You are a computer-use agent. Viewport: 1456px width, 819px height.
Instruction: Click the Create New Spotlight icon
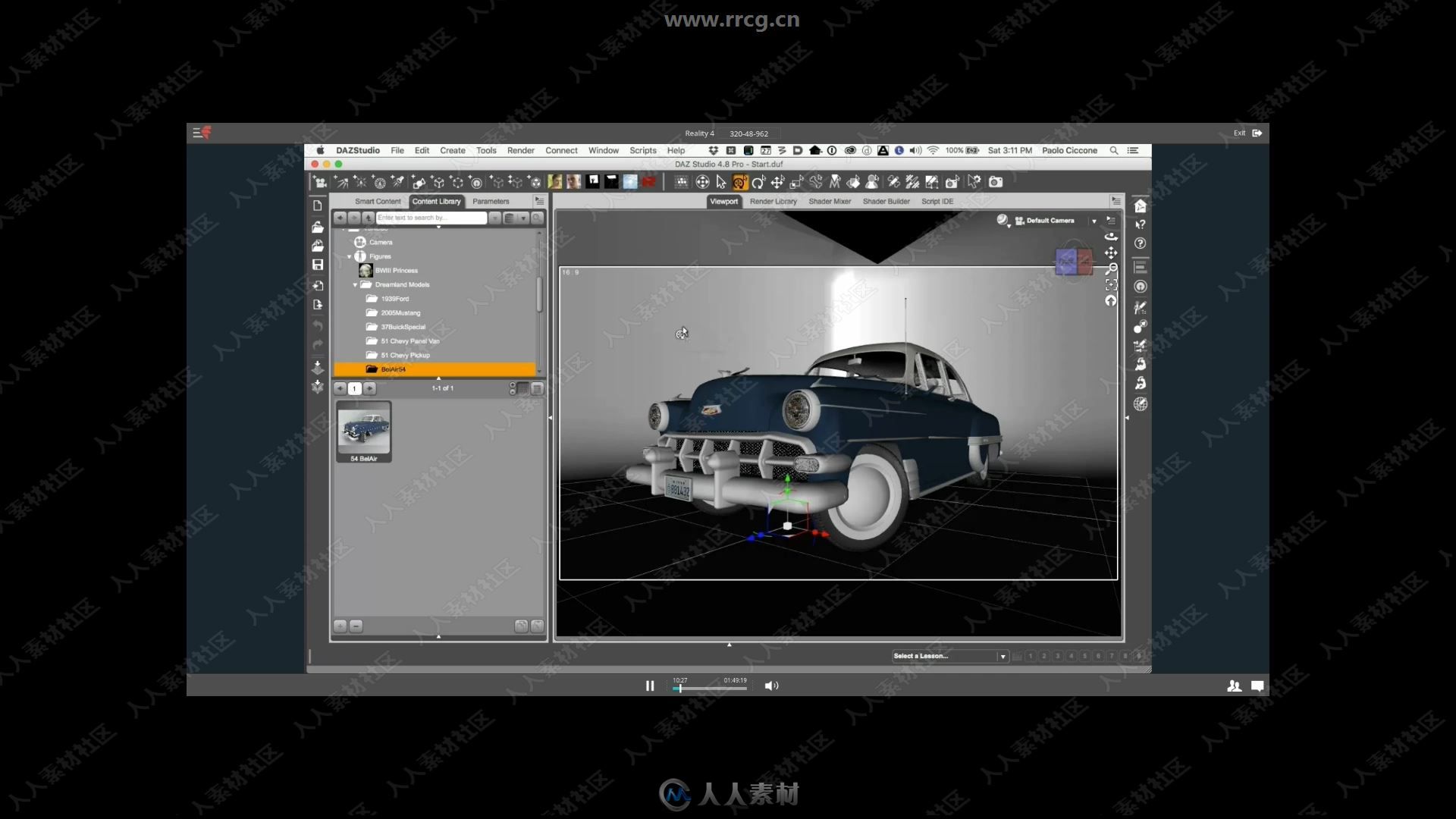tap(397, 182)
